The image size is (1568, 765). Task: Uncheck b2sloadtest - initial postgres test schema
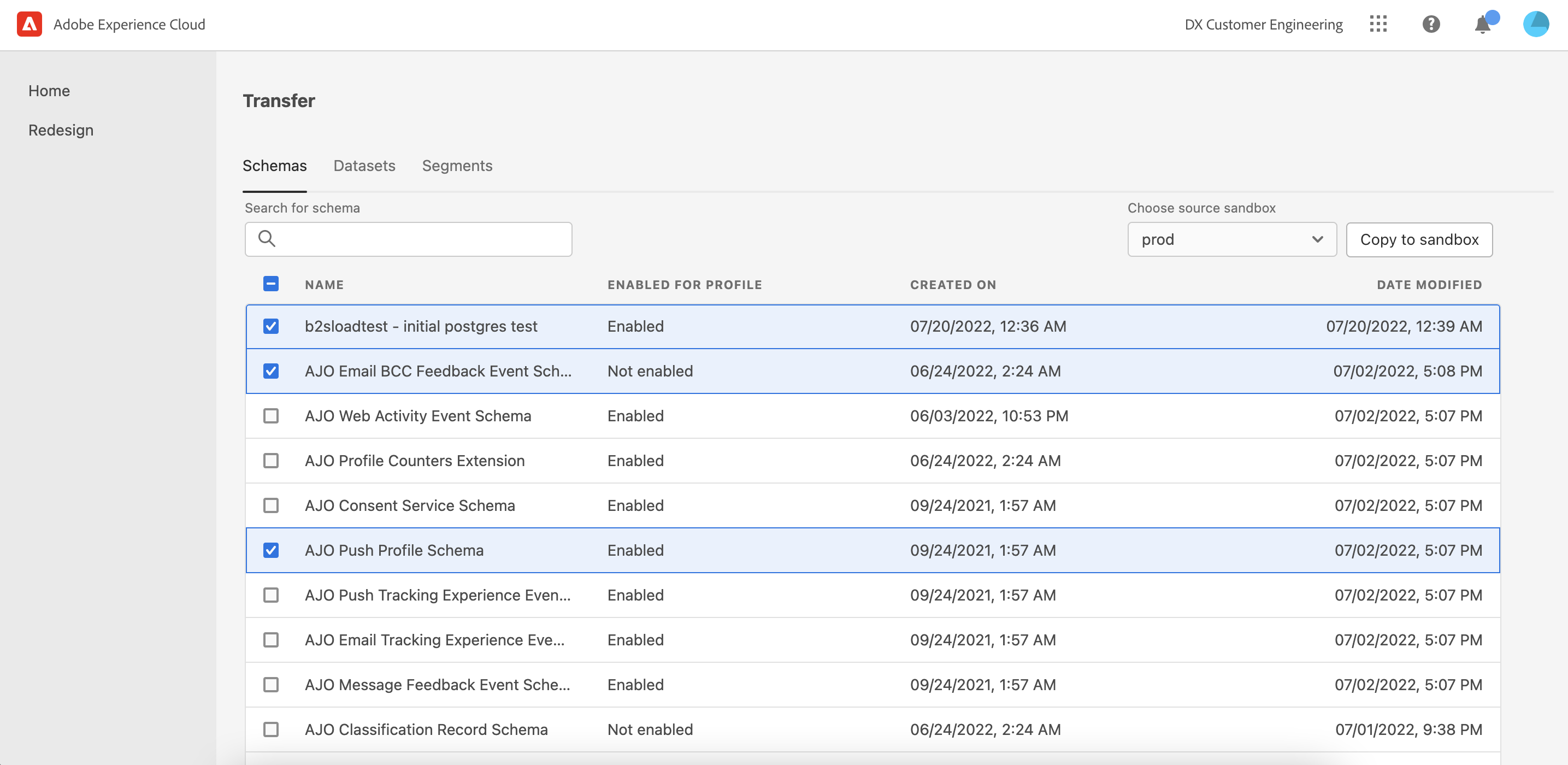271,326
